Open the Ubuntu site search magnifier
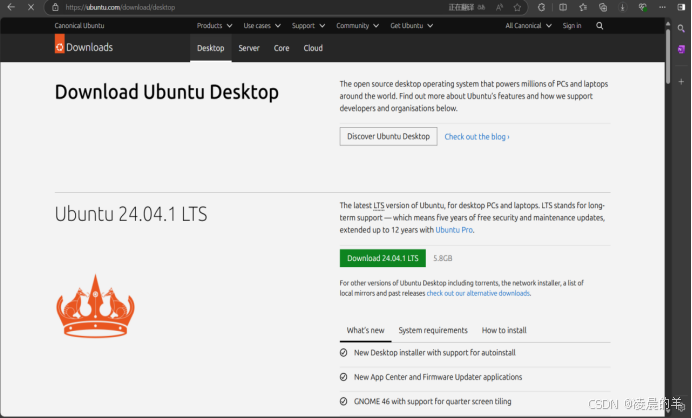The image size is (692, 418). (599, 26)
